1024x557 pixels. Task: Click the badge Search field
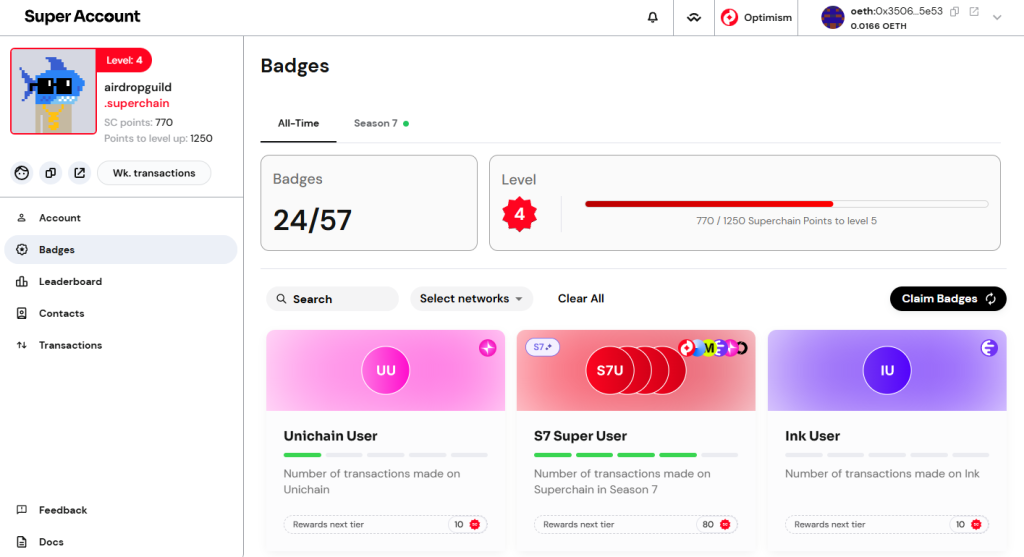pos(332,299)
